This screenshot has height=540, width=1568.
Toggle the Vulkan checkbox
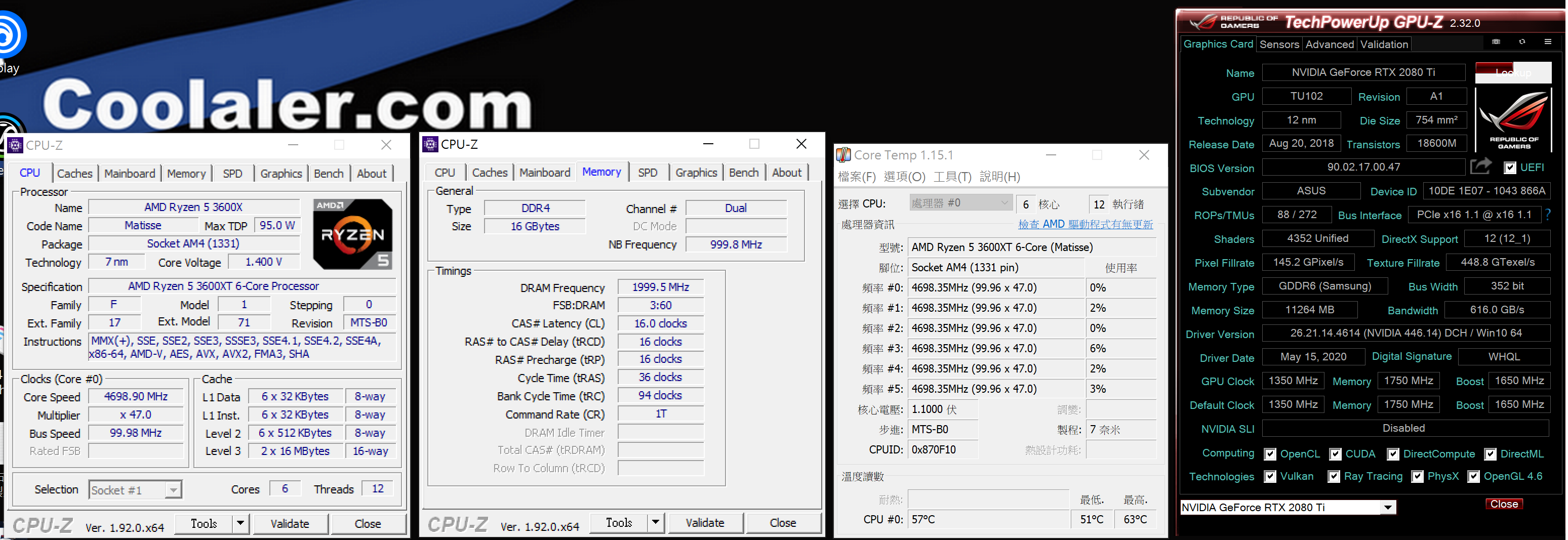pos(1270,477)
